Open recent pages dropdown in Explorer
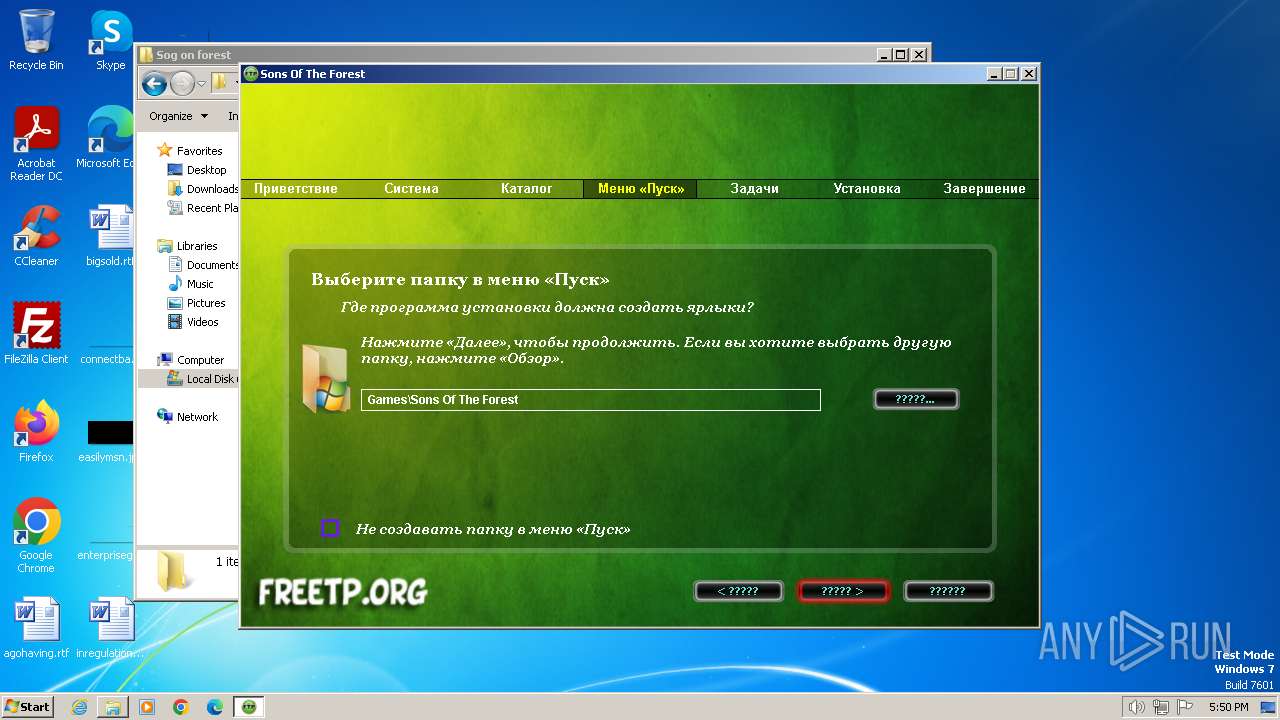Image resolution: width=1280 pixels, height=720 pixels. 201,84
